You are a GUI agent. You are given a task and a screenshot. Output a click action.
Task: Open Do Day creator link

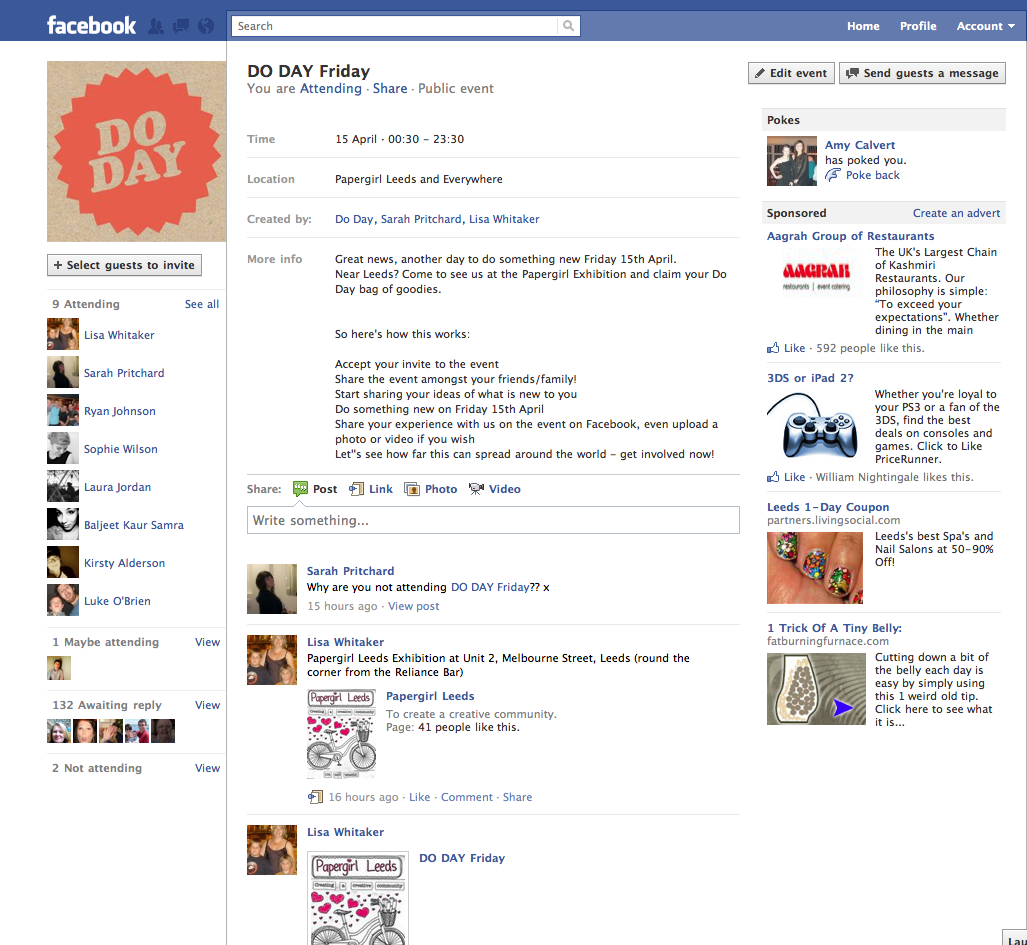[x=354, y=219]
